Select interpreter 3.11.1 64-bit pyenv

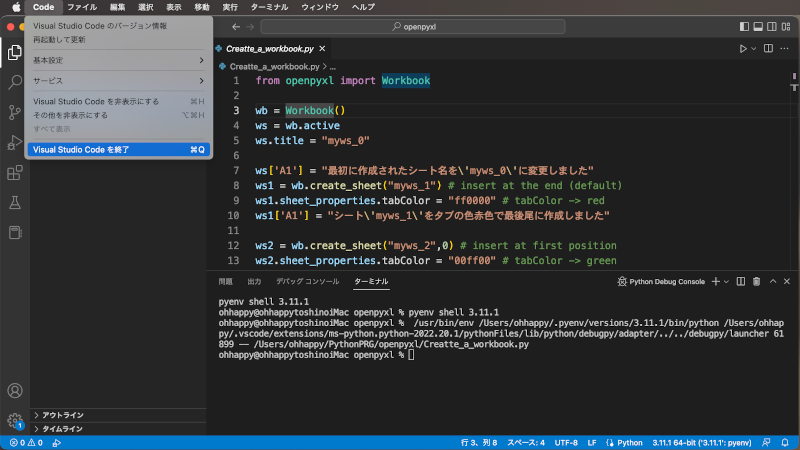702,443
